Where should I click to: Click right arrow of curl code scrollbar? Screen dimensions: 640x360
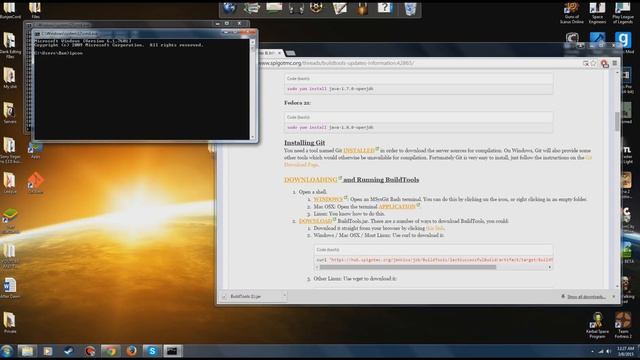550,267
